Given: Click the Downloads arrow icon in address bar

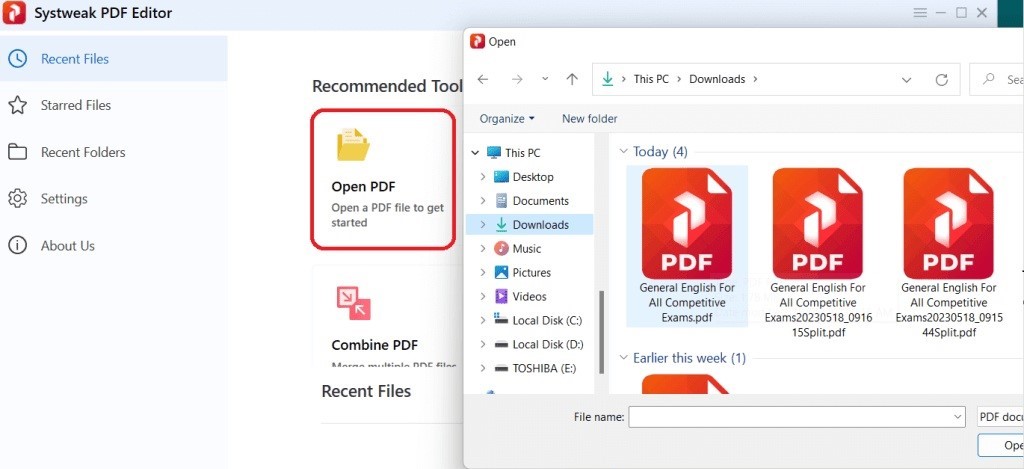Looking at the screenshot, I should click(x=608, y=79).
